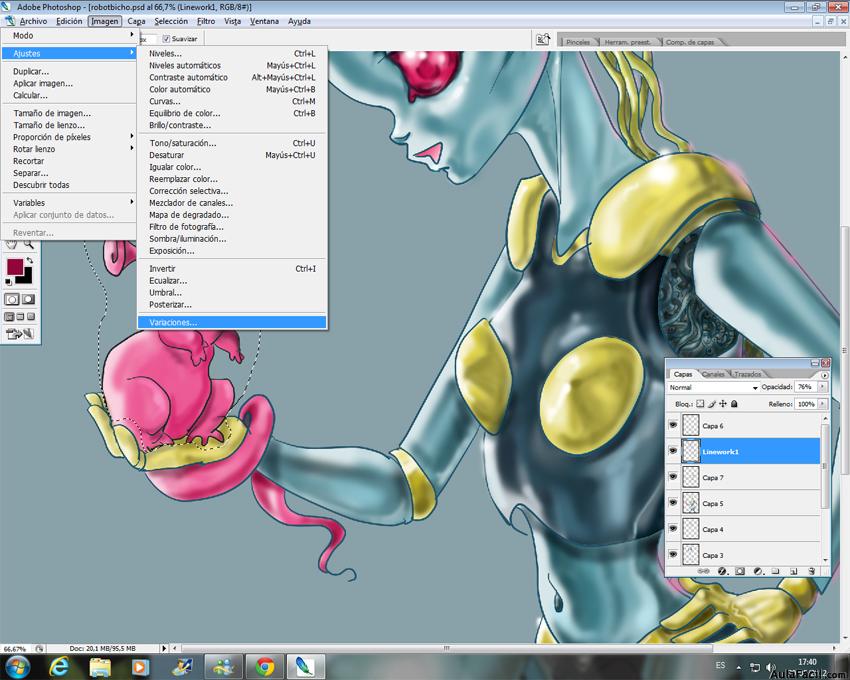Select the Hand tool in the toolbox

coord(11,246)
